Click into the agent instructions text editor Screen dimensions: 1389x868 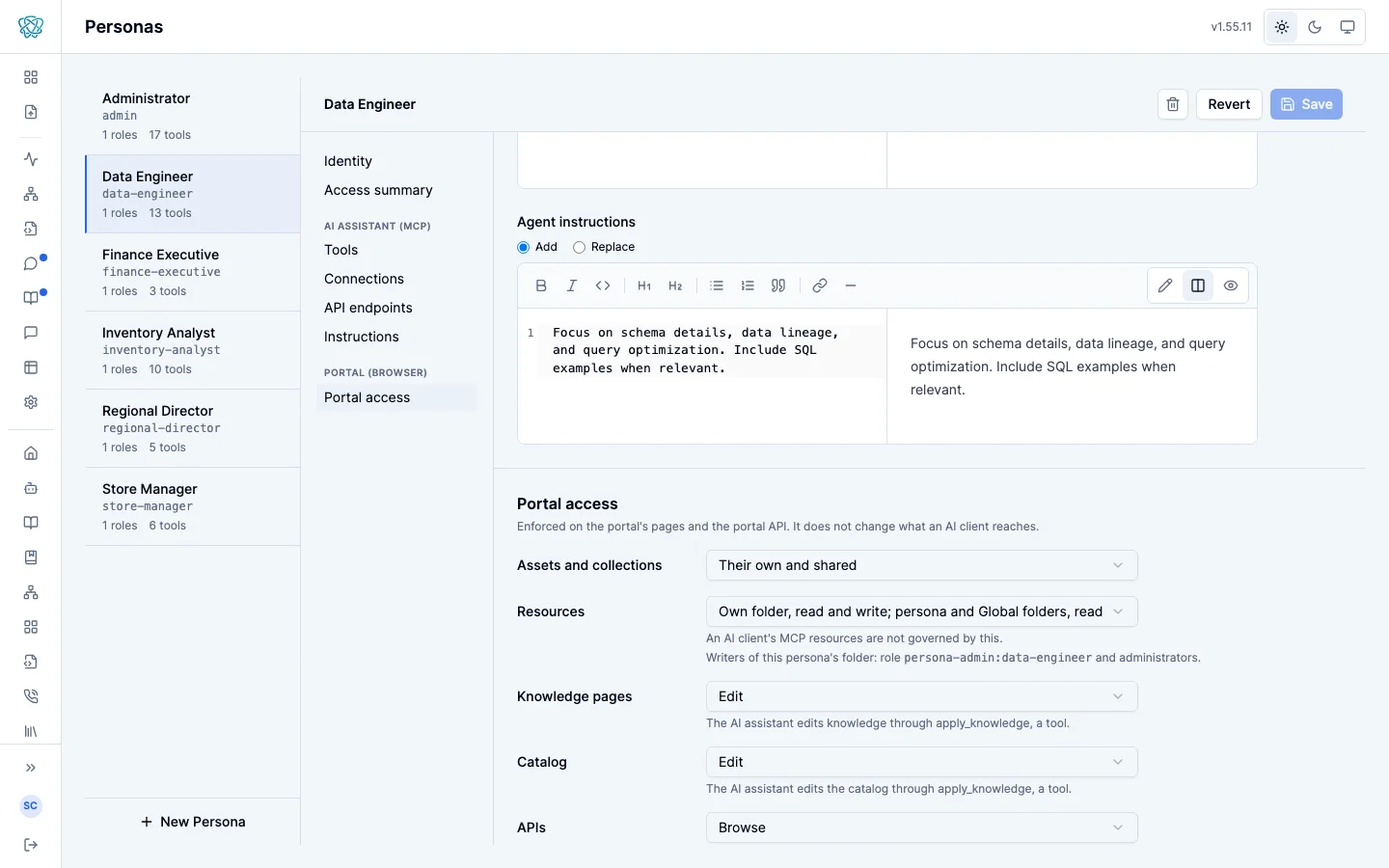click(x=702, y=376)
